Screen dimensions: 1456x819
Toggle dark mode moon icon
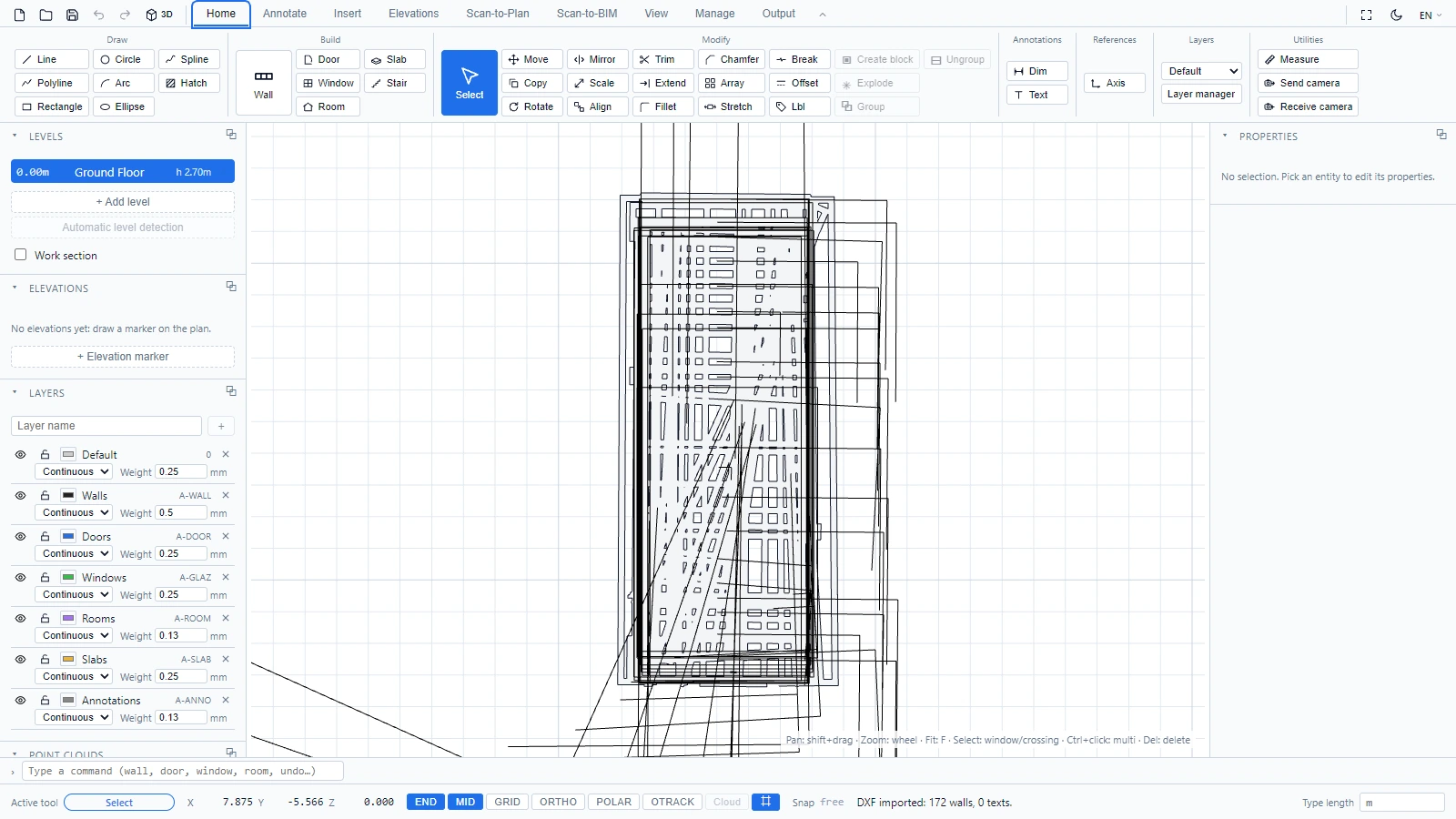pos(1396,15)
